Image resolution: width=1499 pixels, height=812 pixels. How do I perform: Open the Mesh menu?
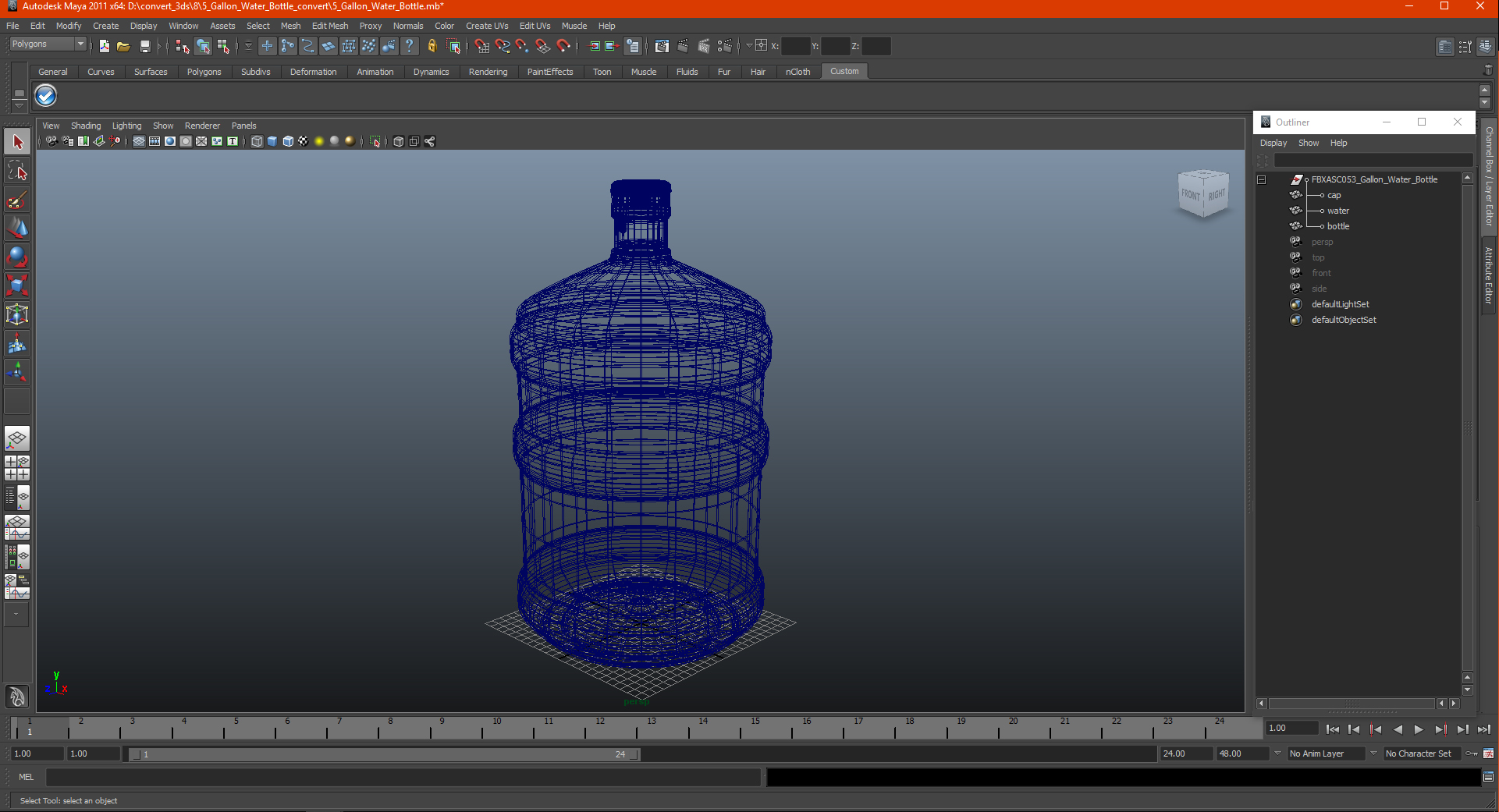[x=290, y=26]
